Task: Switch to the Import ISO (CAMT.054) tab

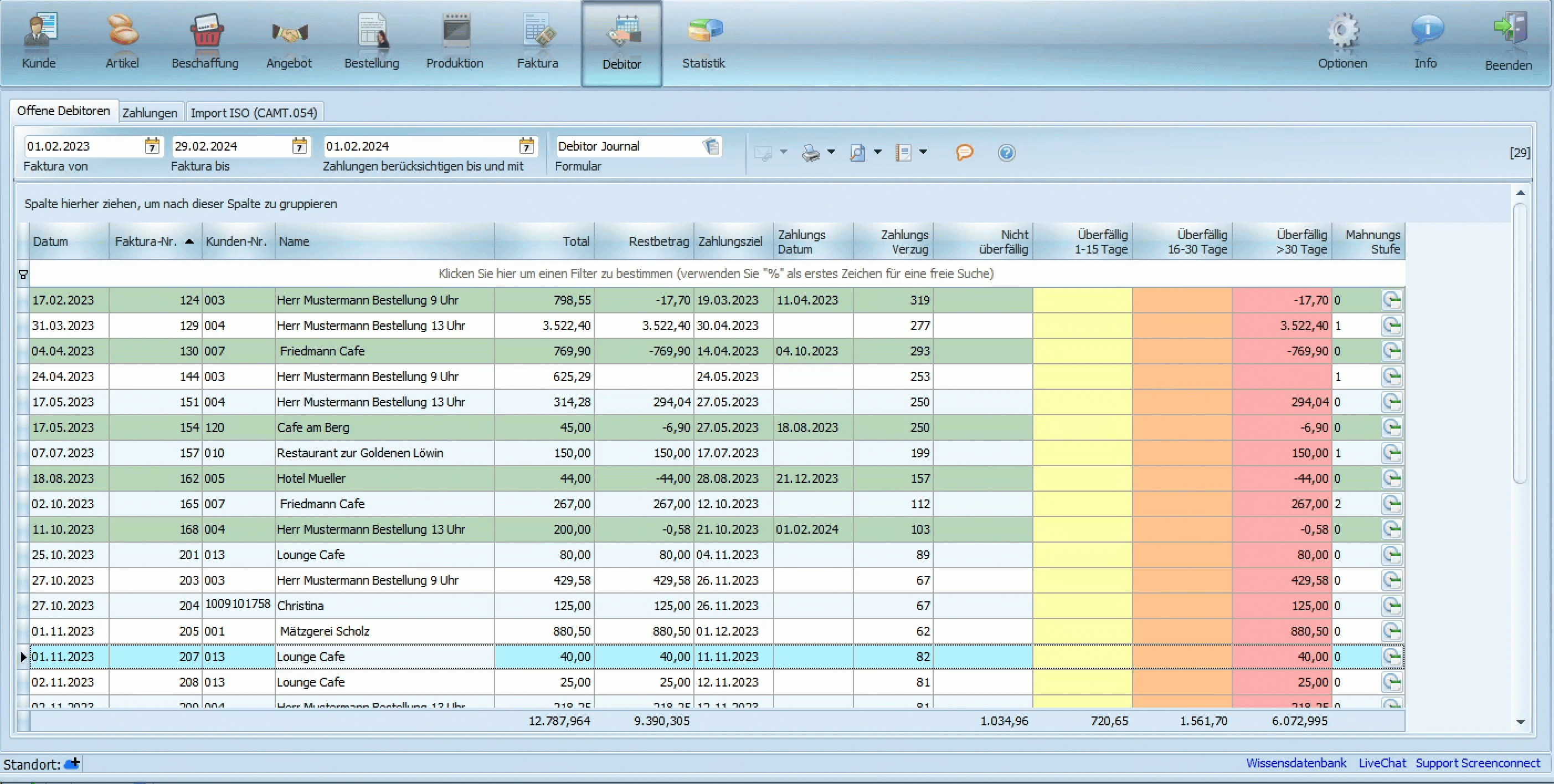Action: click(x=254, y=112)
